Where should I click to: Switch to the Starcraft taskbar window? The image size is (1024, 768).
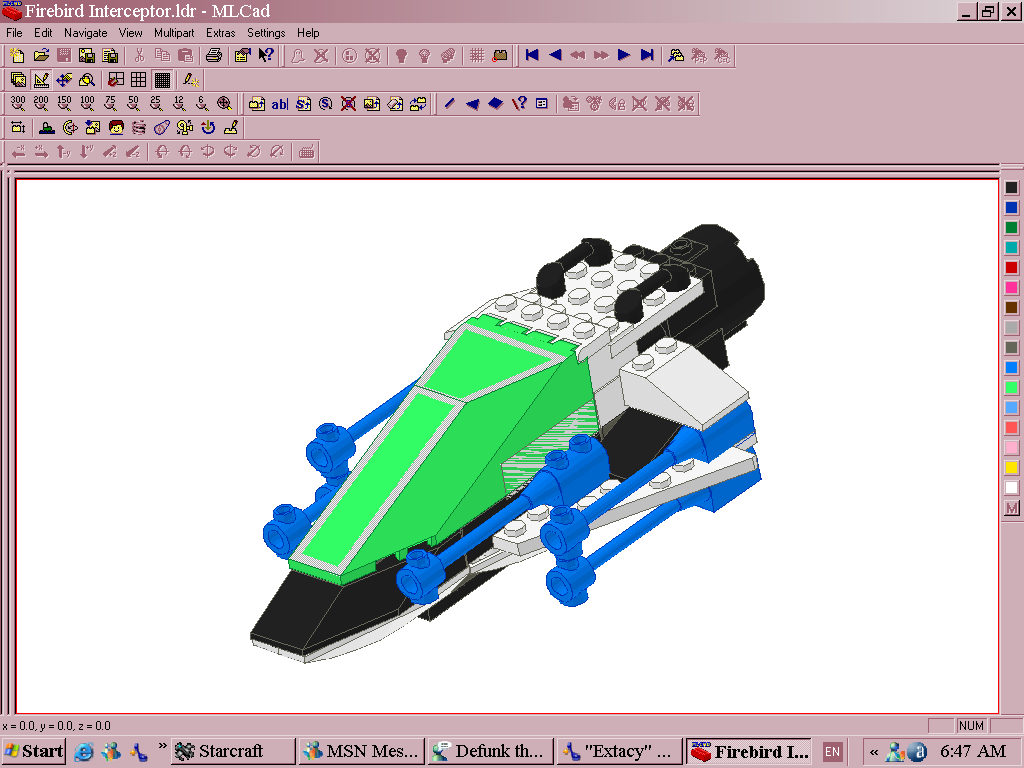point(232,751)
